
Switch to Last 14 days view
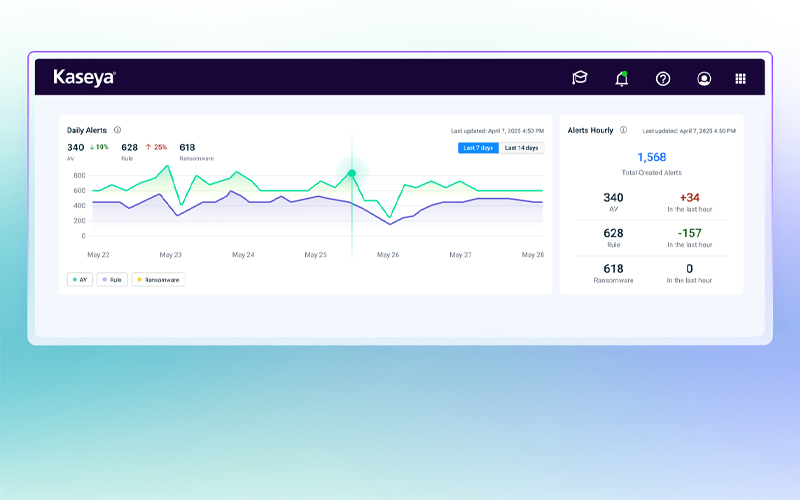[x=521, y=148]
